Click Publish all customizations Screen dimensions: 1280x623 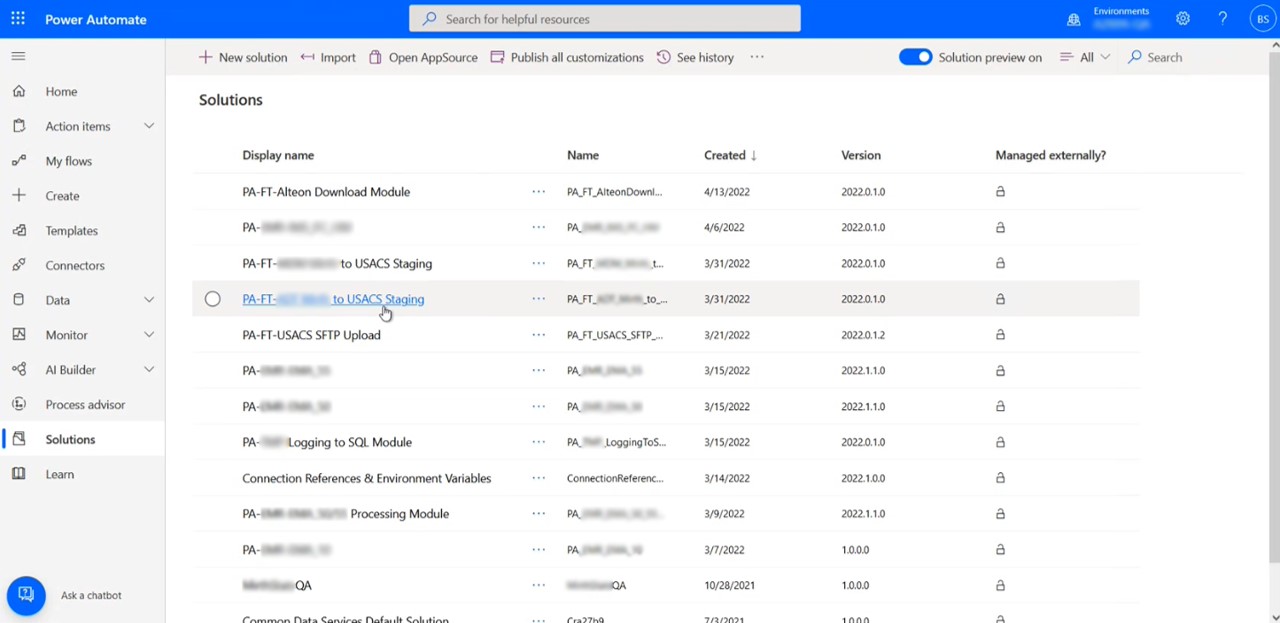click(567, 57)
